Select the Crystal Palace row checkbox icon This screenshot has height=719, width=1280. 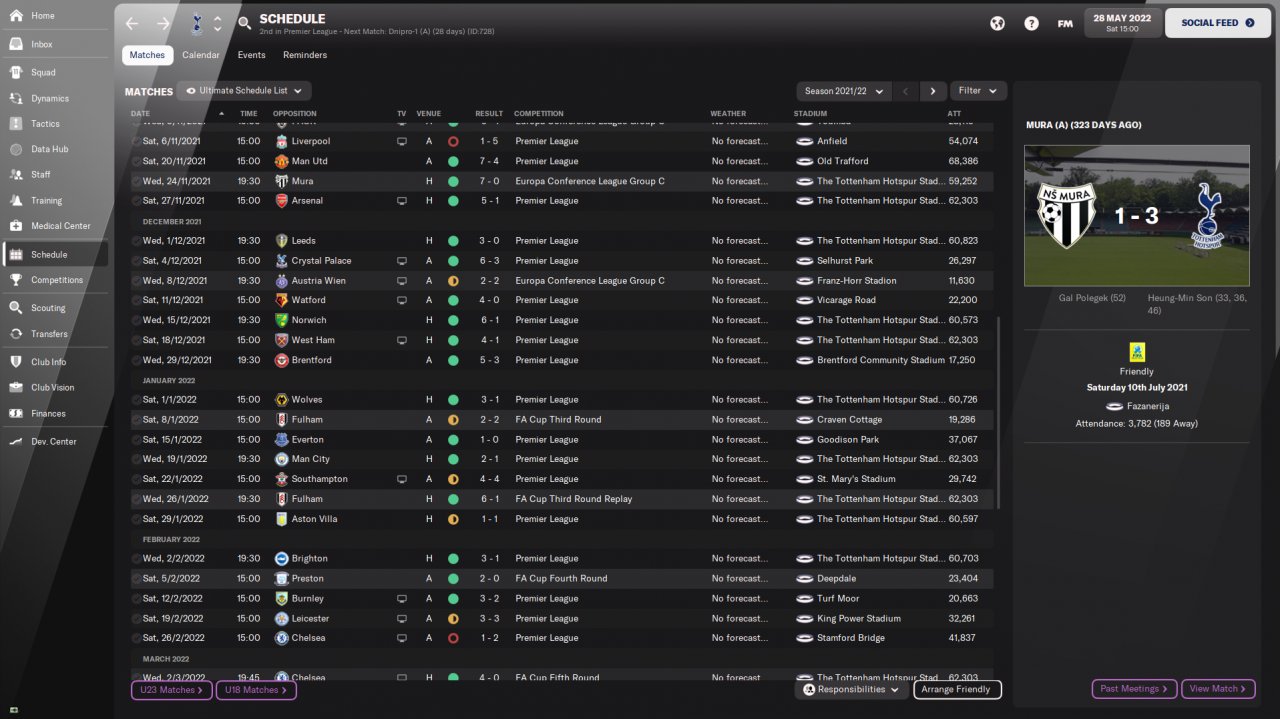(136, 261)
